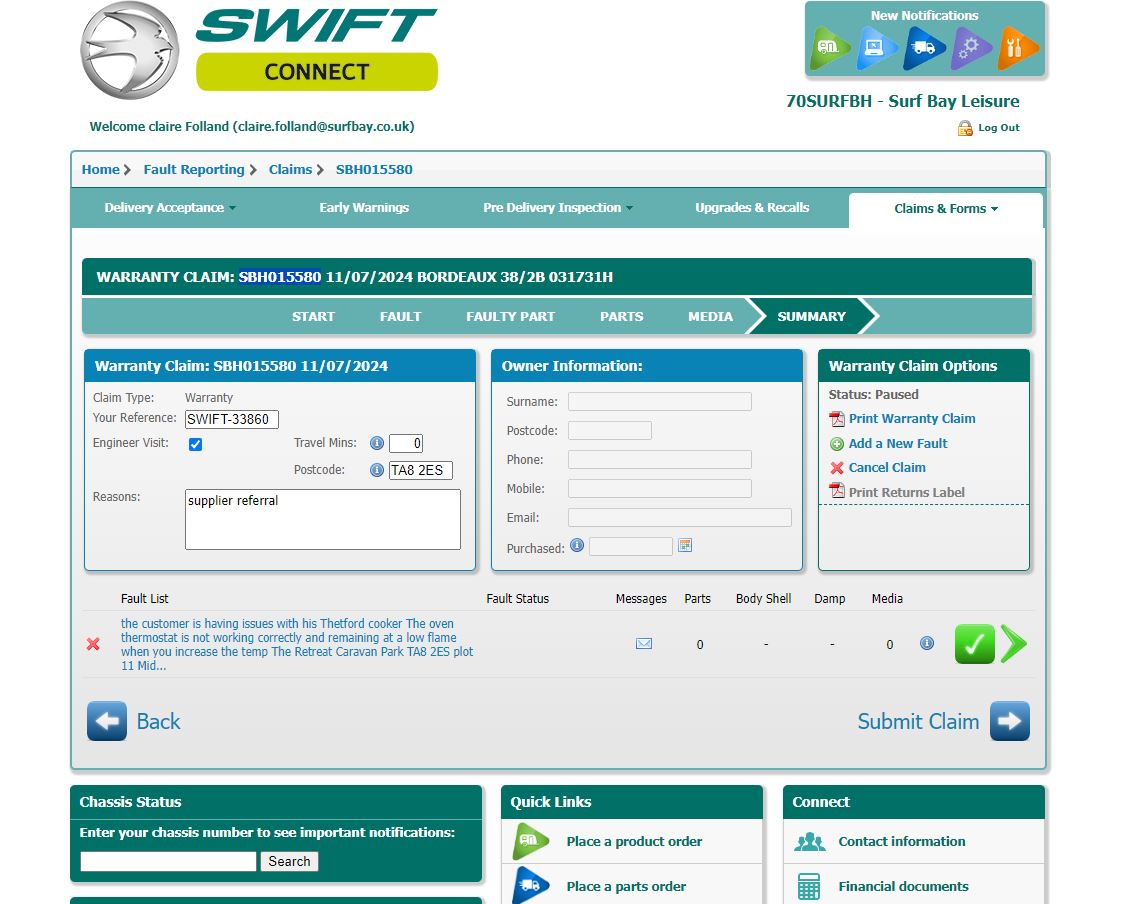The height and width of the screenshot is (904, 1129).
Task: Expand the Delivery Acceptance dropdown
Action: coord(170,208)
